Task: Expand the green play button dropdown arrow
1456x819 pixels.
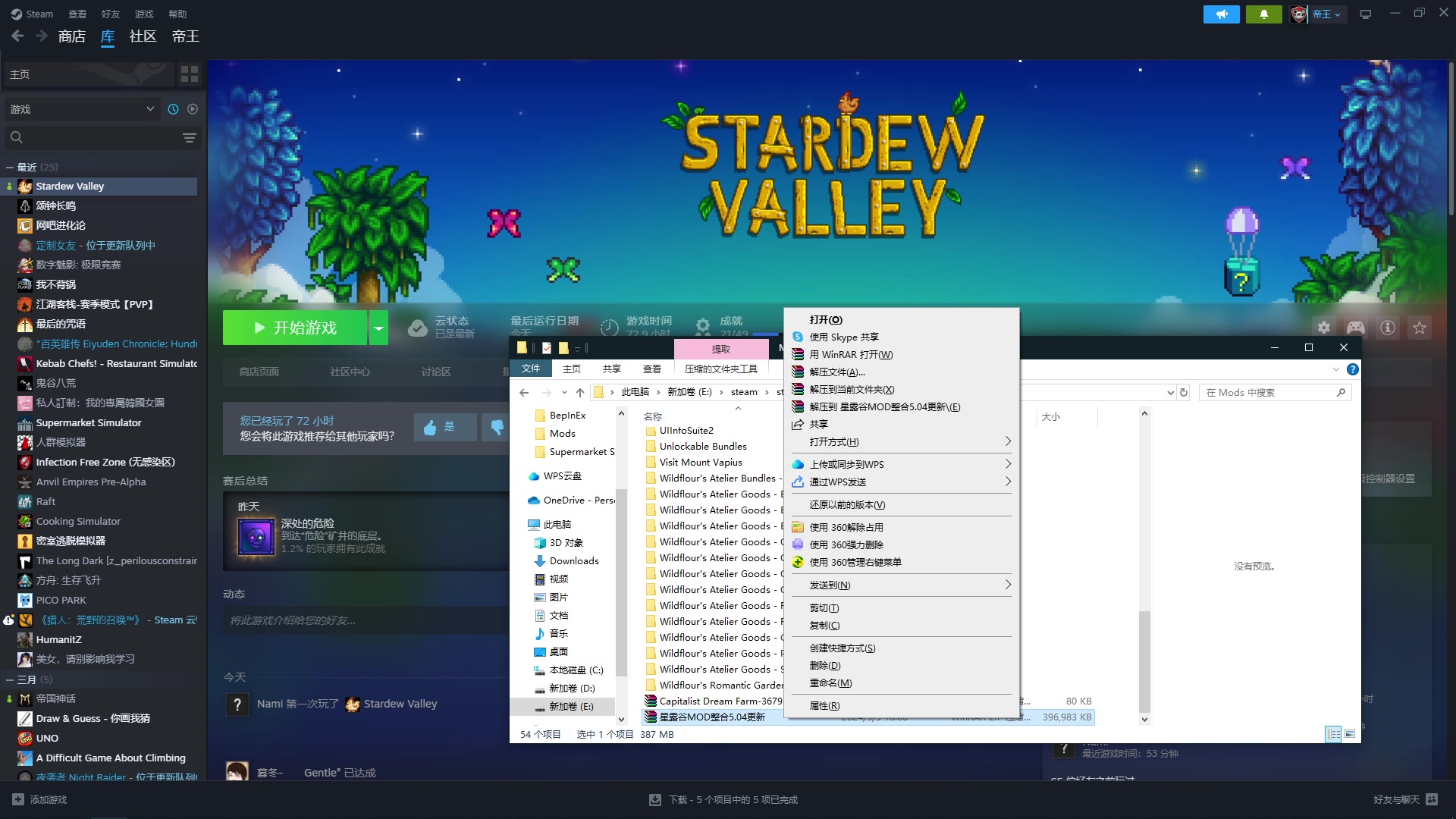Action: coord(378,328)
